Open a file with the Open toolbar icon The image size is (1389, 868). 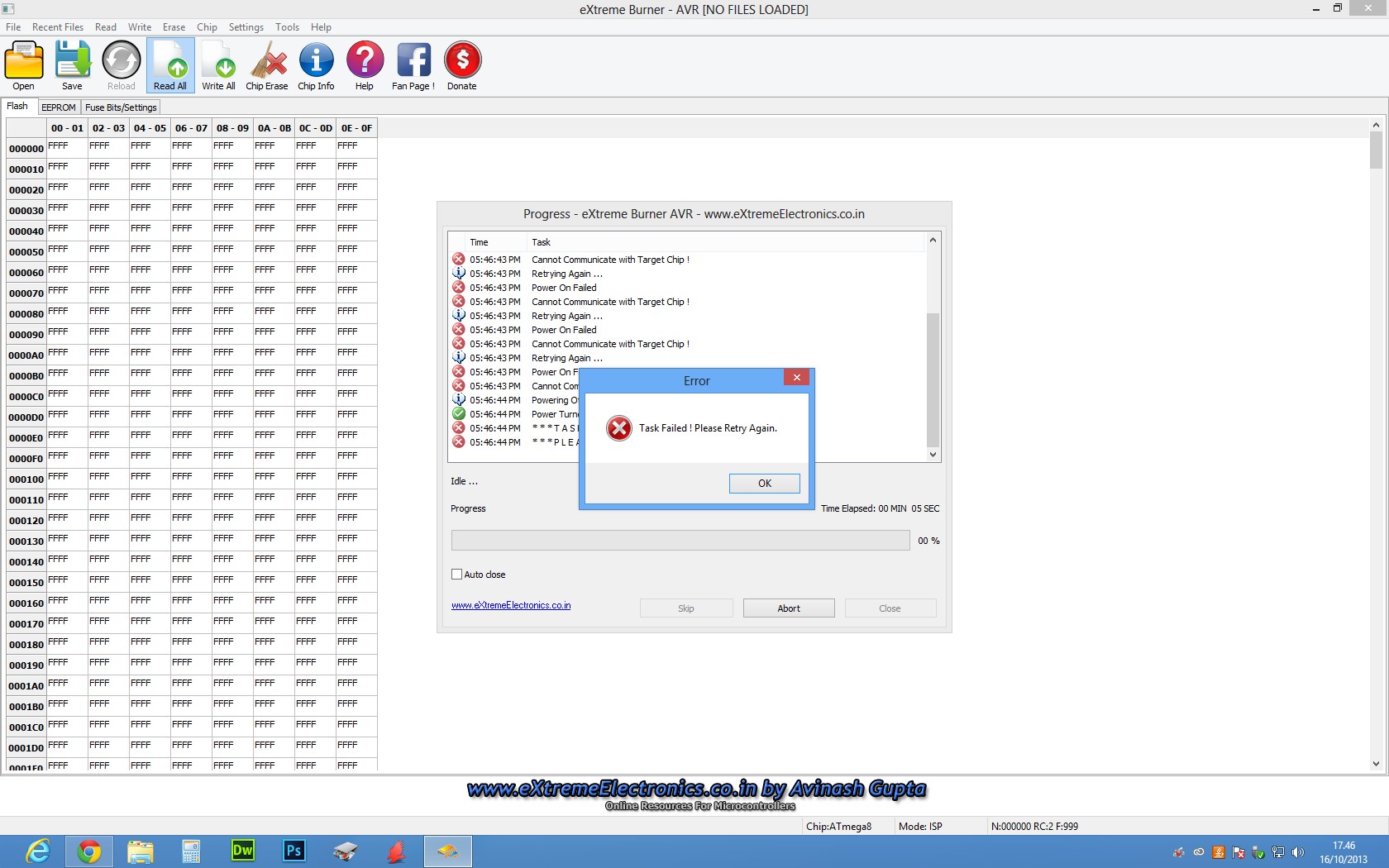tap(24, 65)
